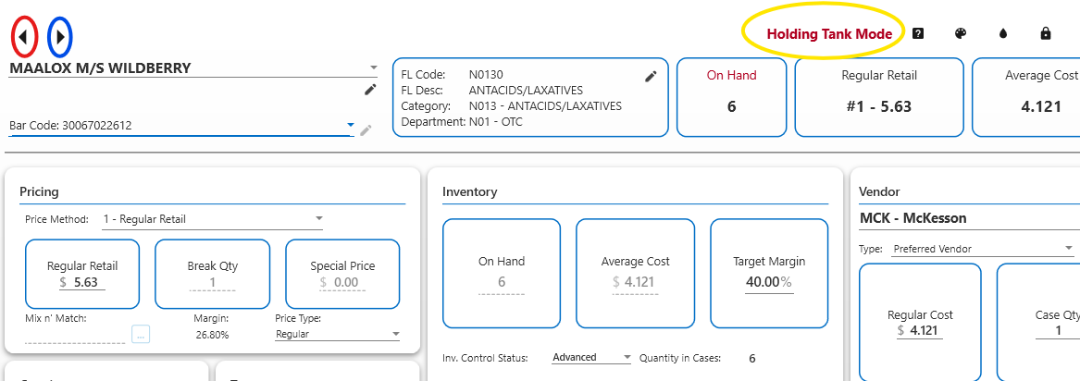Open Price Type Regular dropdown

338,334
